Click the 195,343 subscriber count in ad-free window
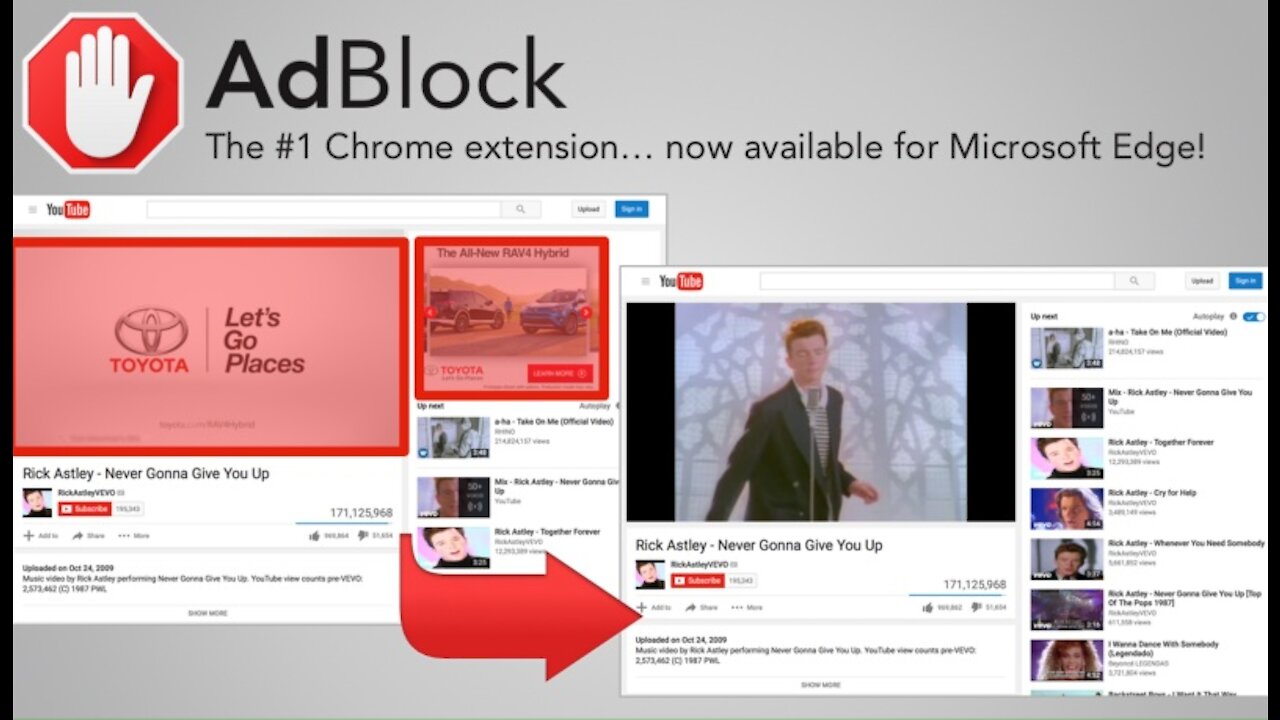Screen dimensions: 1280x720 (x=741, y=580)
